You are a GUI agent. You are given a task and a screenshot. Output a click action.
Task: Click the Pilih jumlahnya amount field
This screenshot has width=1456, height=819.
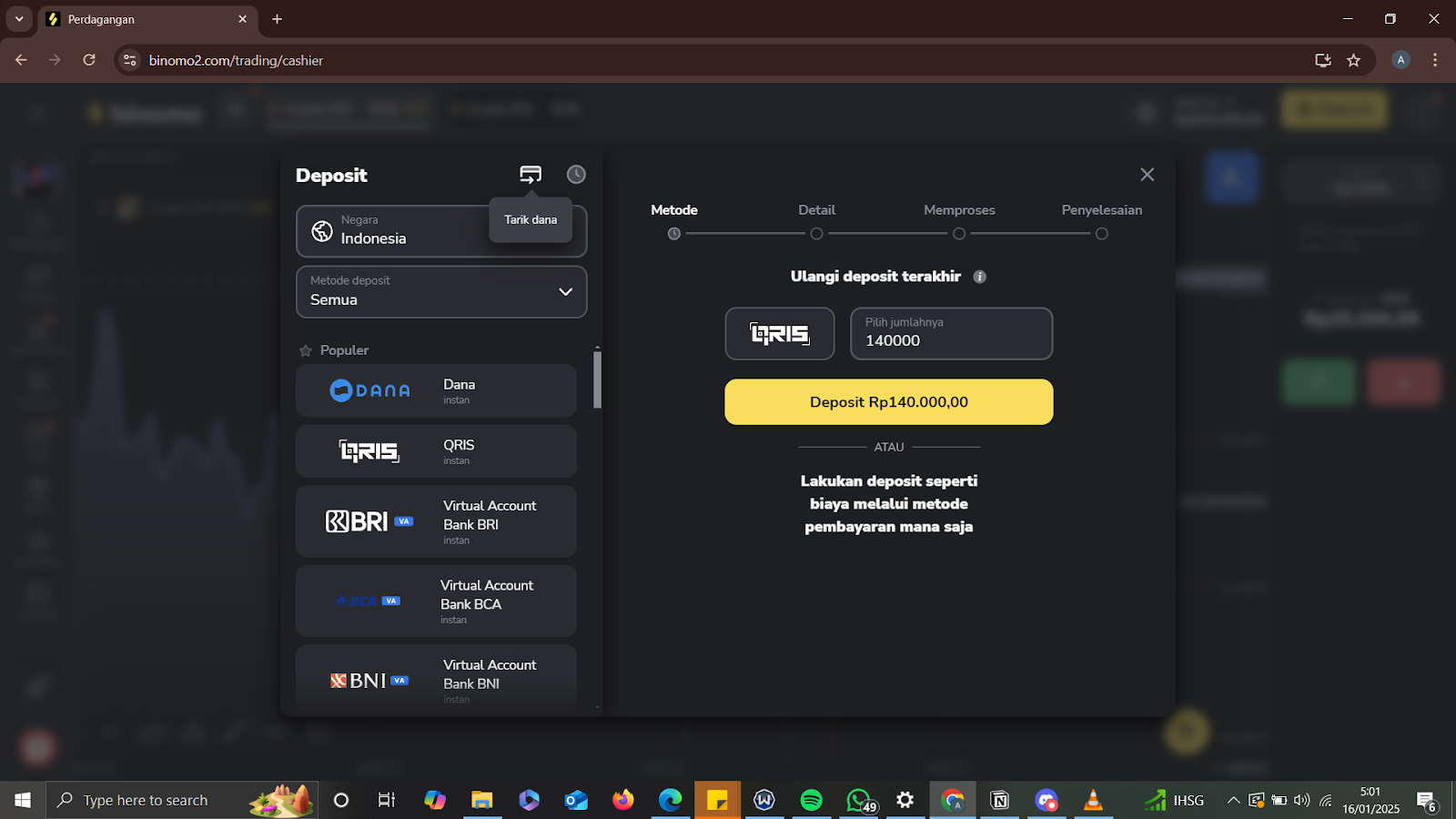tap(951, 333)
